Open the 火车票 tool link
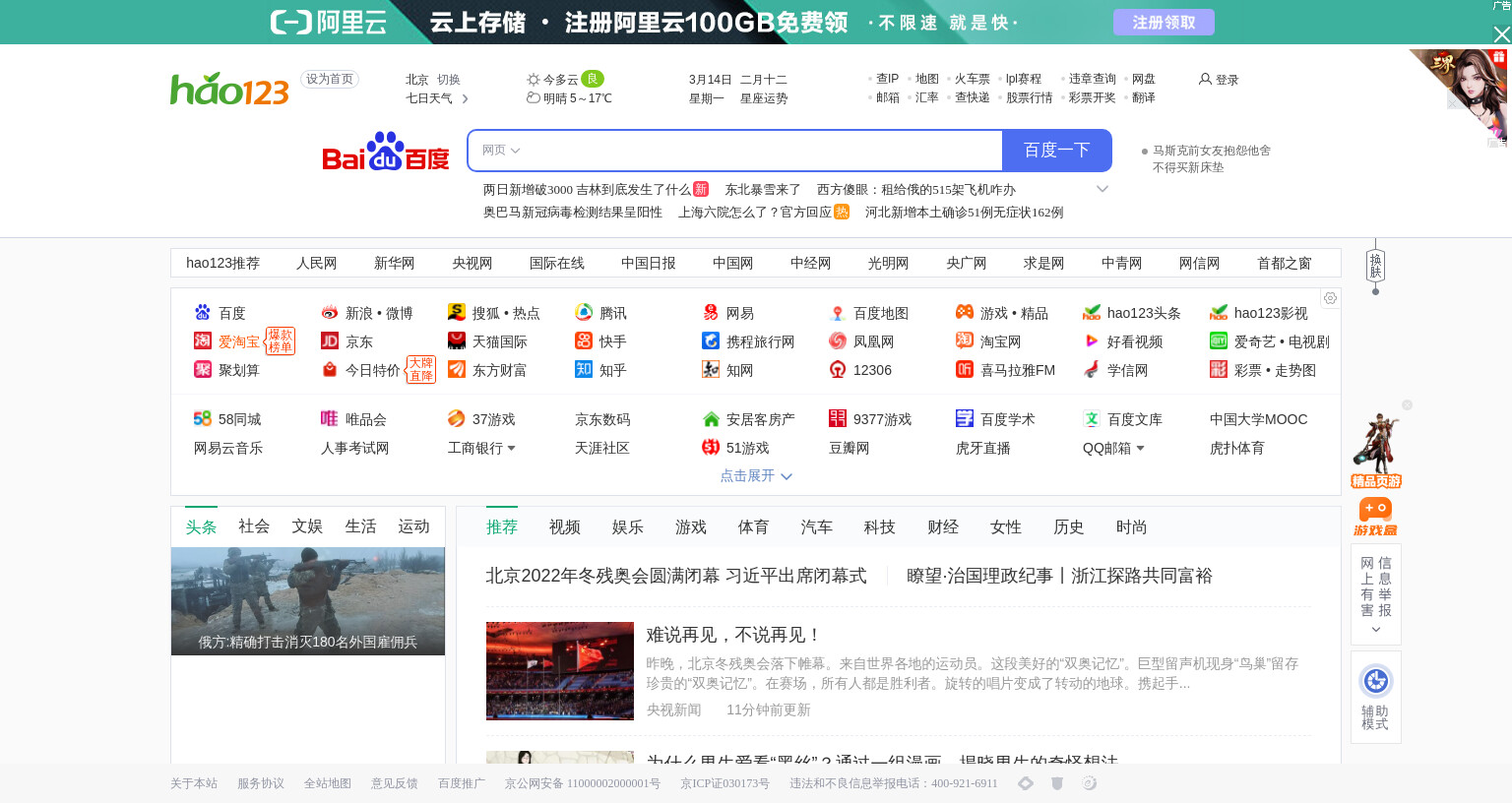The image size is (1512, 803). pos(973,79)
